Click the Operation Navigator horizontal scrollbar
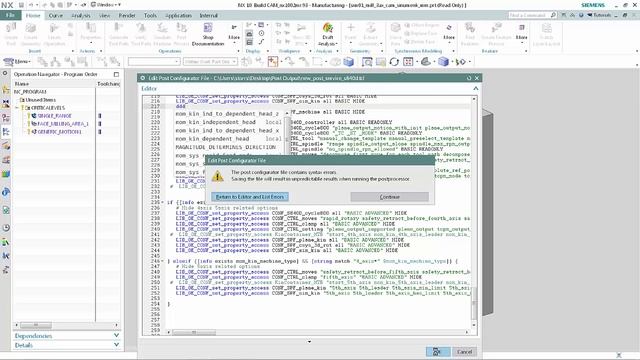The image size is (640, 360). click(x=66, y=325)
